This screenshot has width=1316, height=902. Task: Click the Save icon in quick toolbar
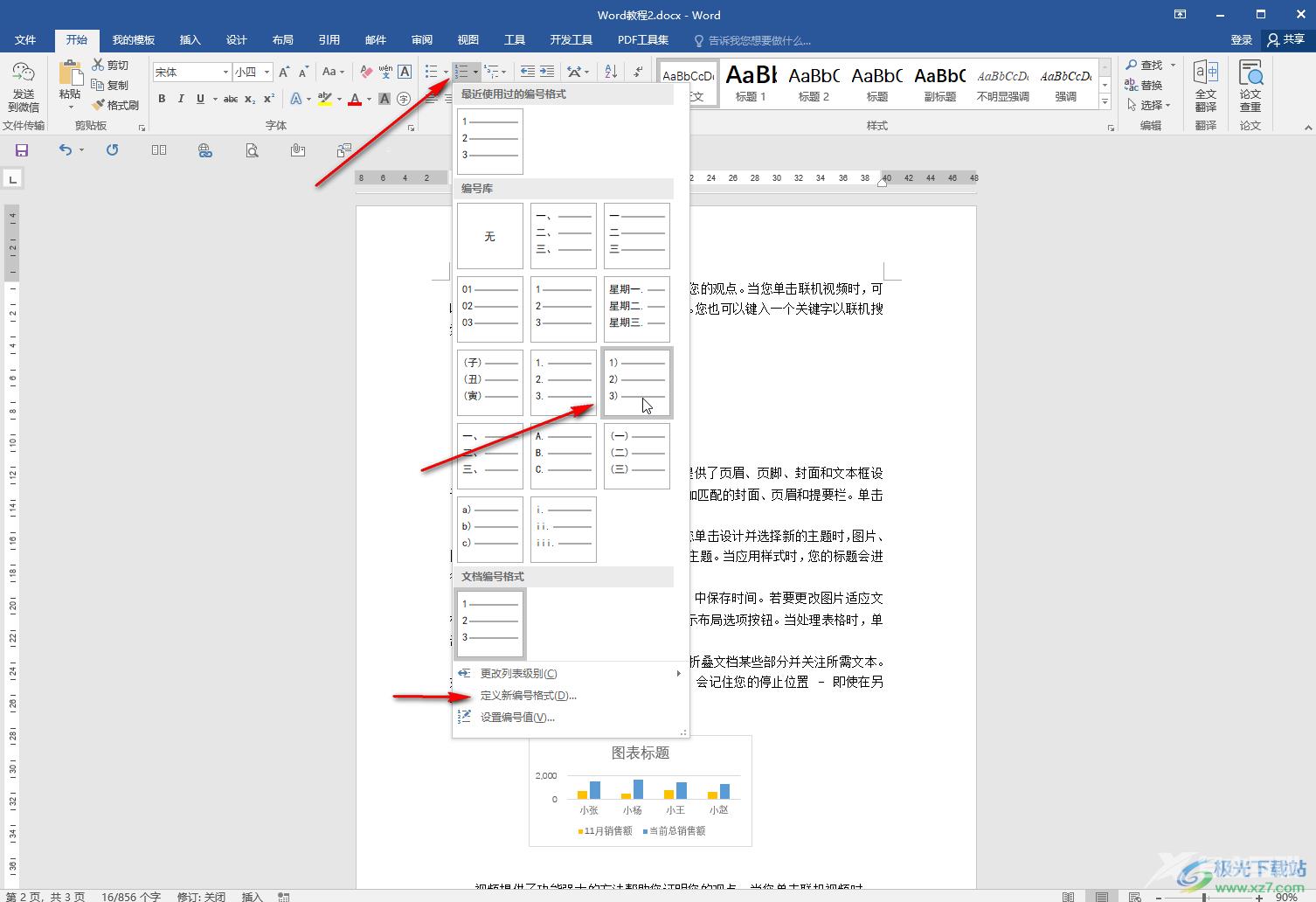point(22,150)
